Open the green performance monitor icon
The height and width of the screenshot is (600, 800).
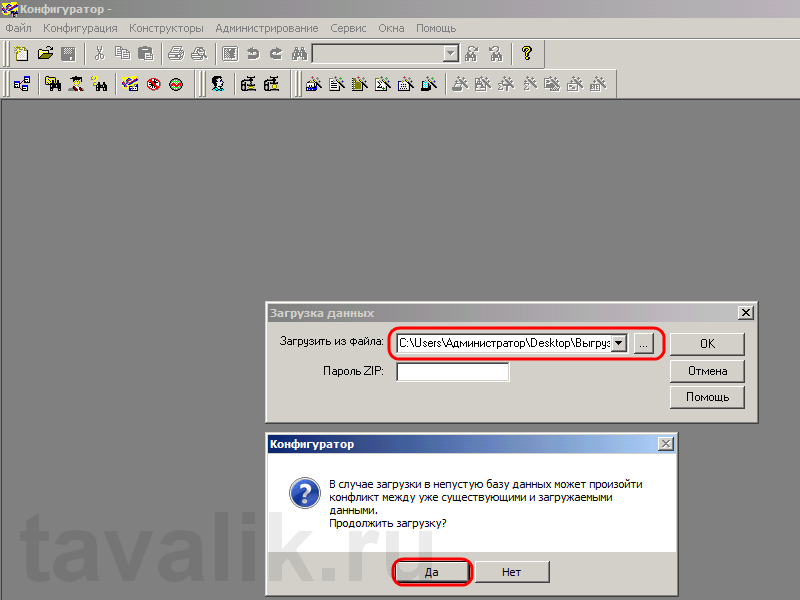coord(176,84)
